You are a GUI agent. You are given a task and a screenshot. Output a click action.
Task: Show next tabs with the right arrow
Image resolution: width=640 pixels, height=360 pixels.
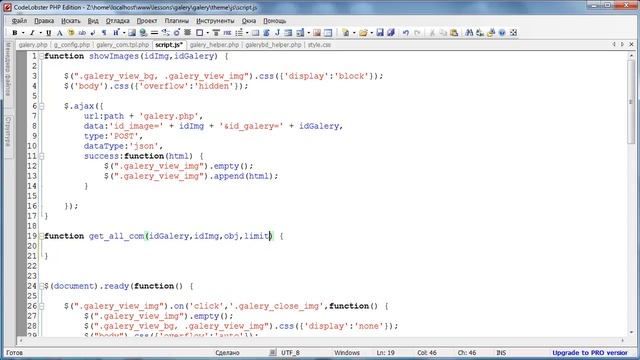pos(622,44)
